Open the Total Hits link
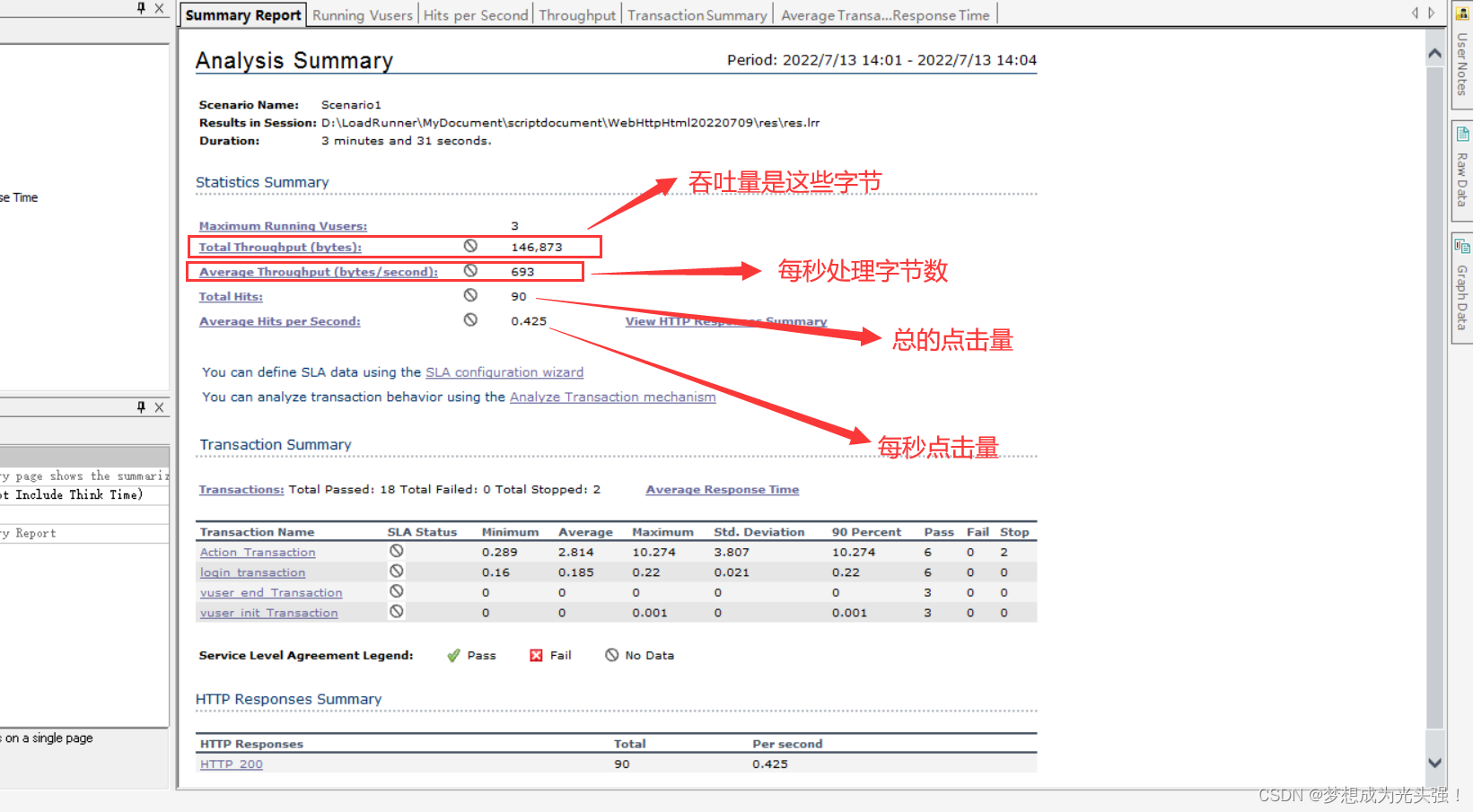 [231, 296]
